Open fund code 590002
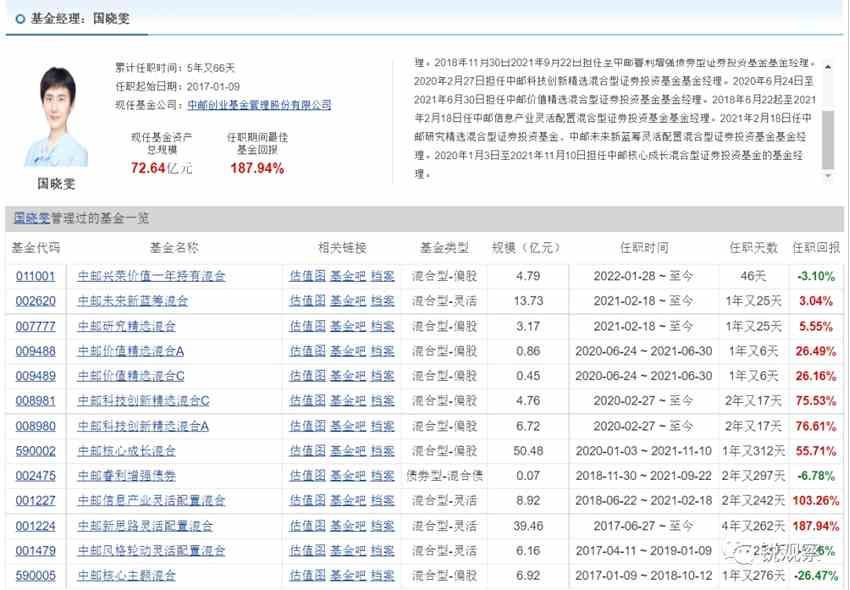Screen dimensions: 850x590 click(35, 451)
